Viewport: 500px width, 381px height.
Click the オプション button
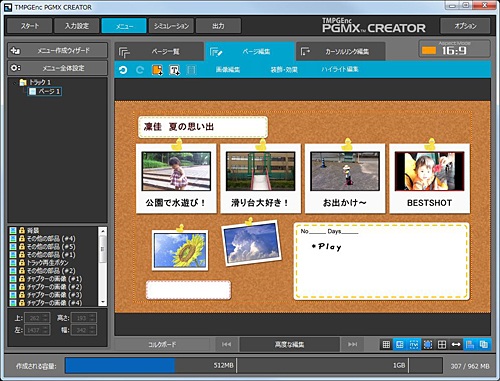pos(465,26)
